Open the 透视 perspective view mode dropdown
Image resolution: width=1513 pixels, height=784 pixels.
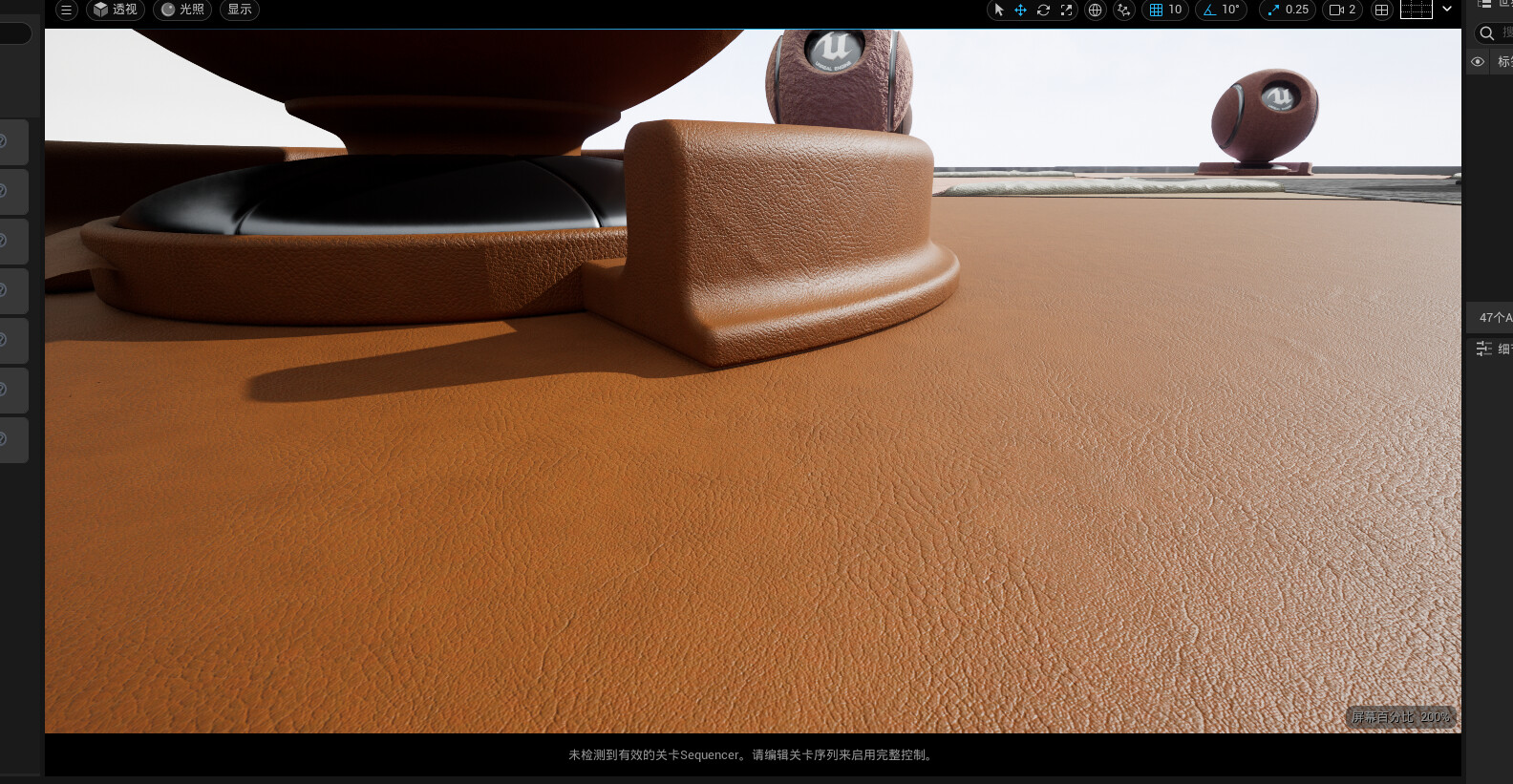click(116, 10)
